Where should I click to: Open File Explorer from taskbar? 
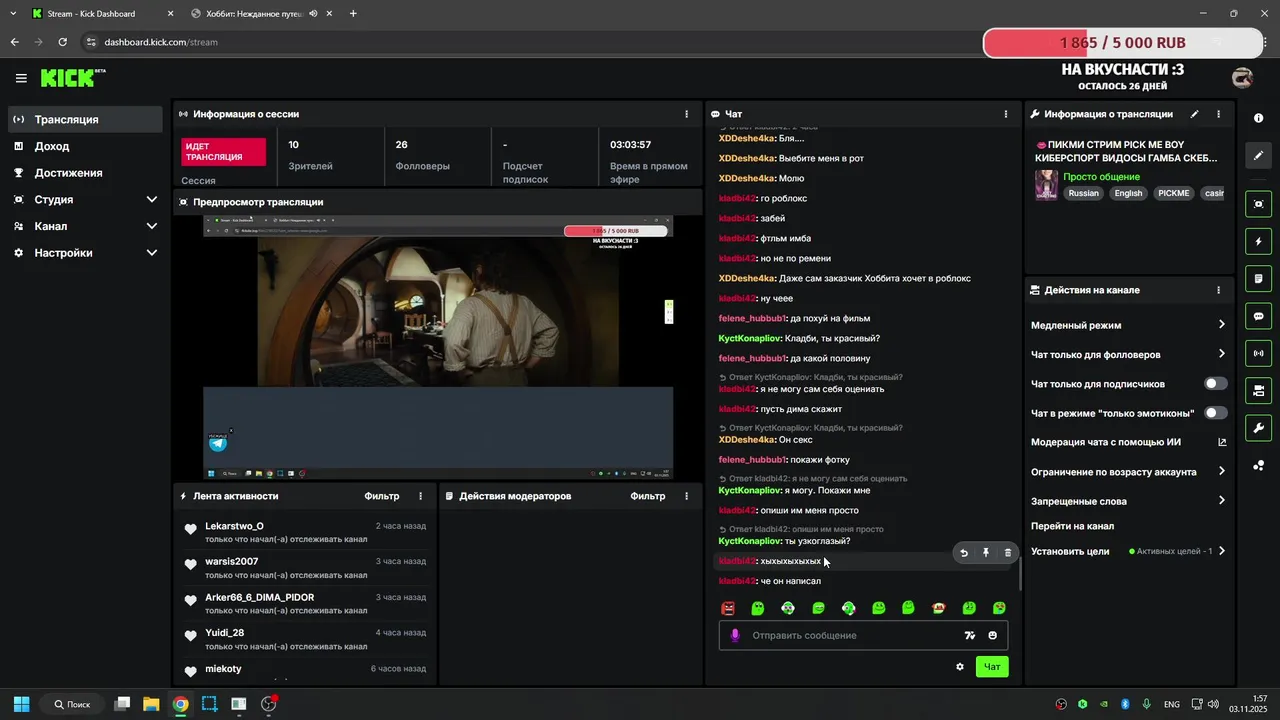151,704
